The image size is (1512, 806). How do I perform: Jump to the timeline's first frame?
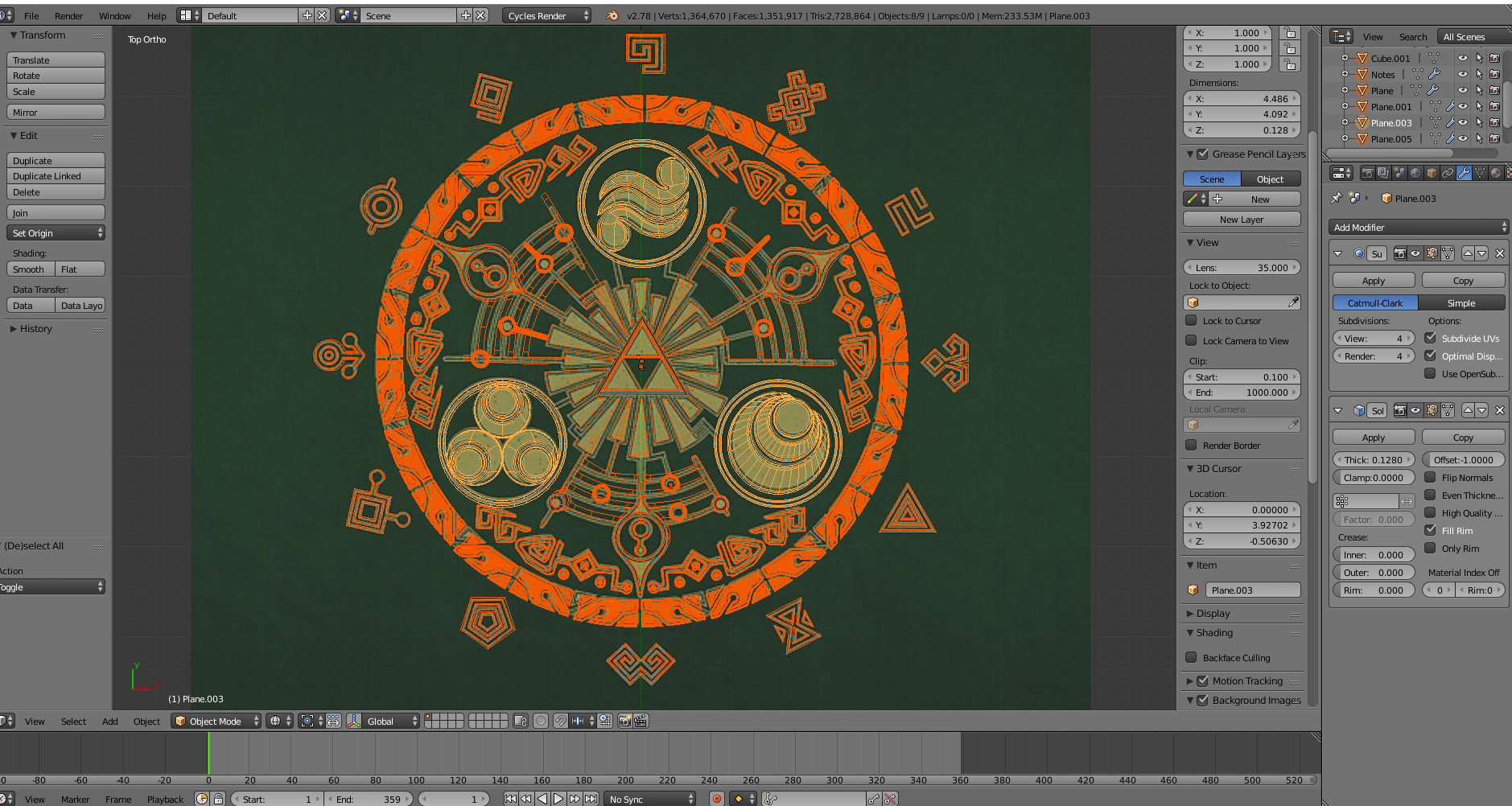point(510,799)
